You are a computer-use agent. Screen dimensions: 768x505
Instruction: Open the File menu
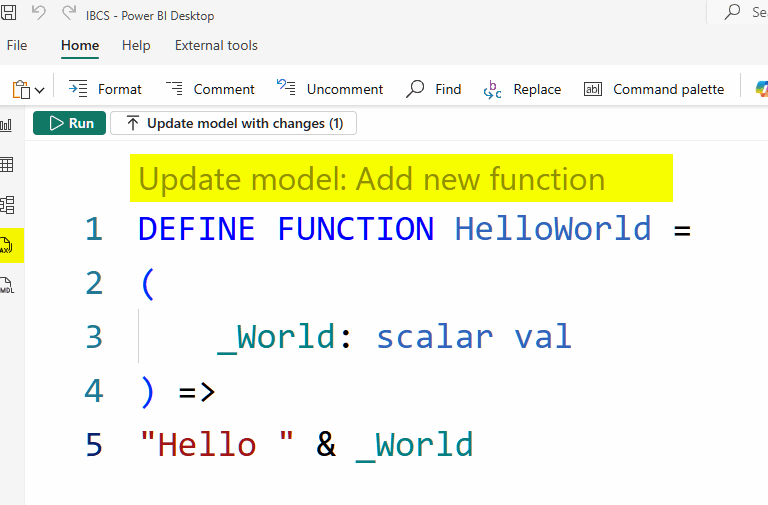[x=17, y=46]
